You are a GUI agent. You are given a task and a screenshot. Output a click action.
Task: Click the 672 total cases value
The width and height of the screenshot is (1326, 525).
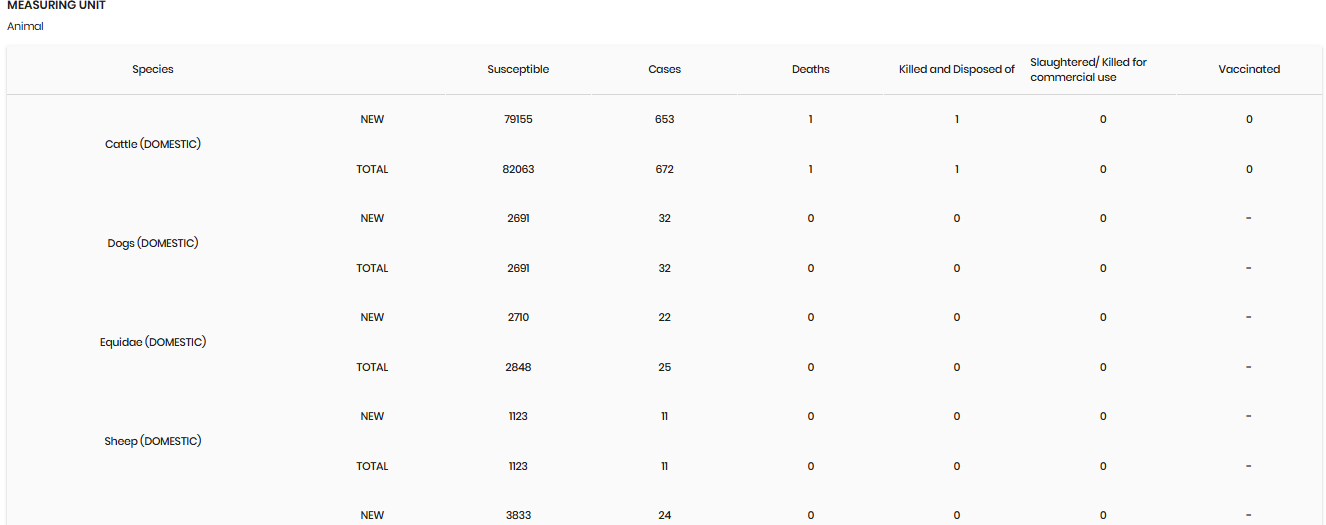point(664,169)
